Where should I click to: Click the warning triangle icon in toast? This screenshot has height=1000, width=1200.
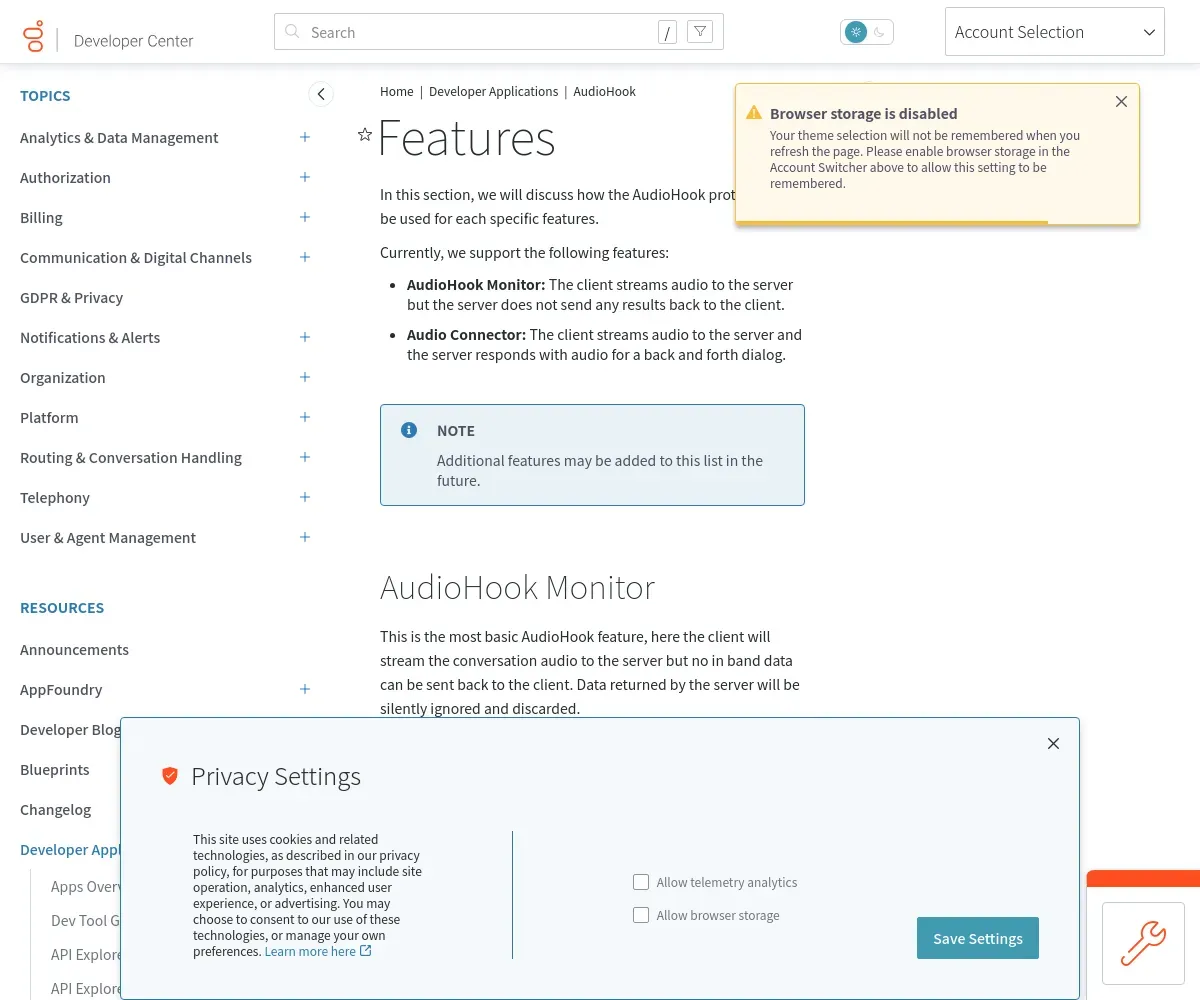coord(754,113)
